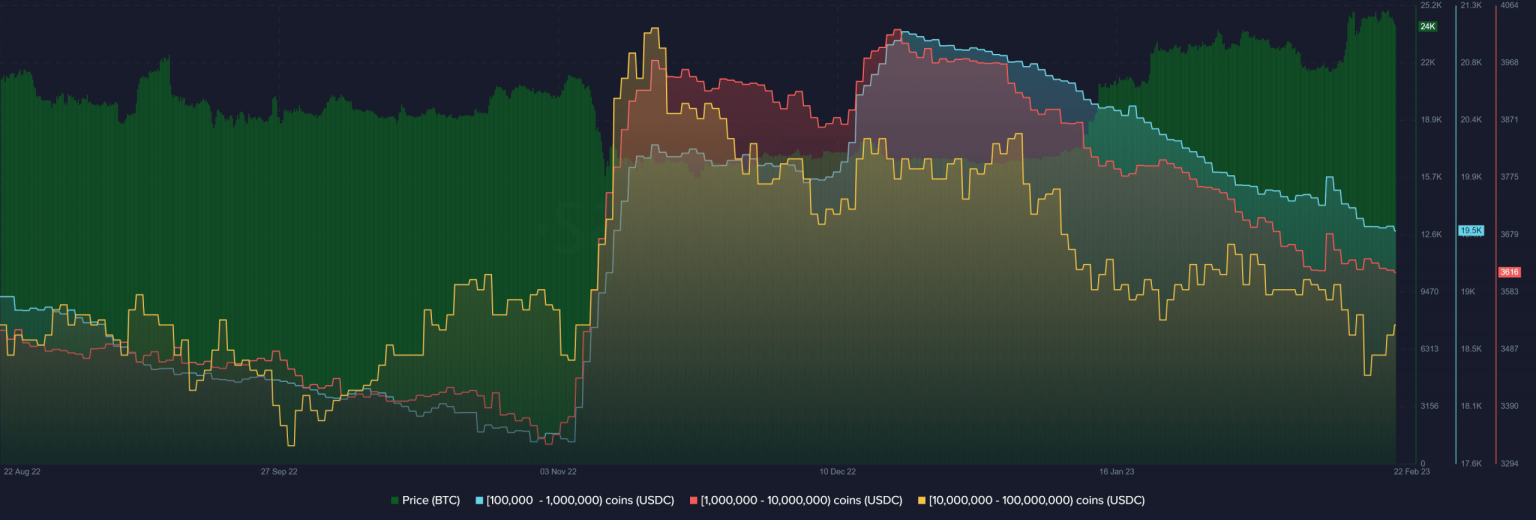Click the blue legend color square

(479, 500)
